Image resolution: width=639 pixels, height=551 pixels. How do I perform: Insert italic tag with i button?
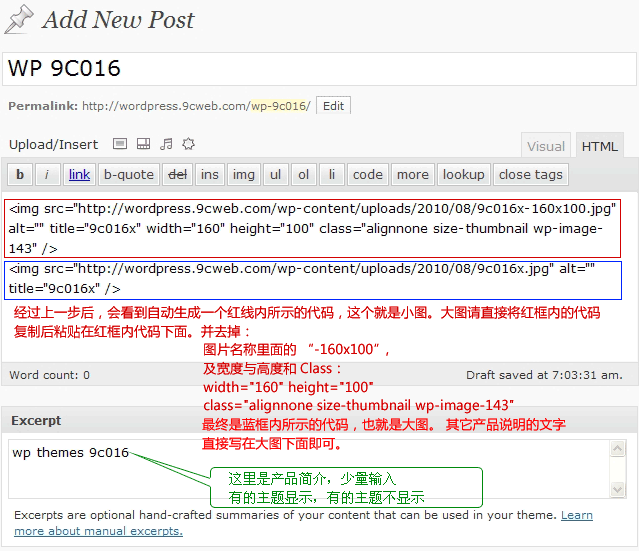pyautogui.click(x=47, y=174)
